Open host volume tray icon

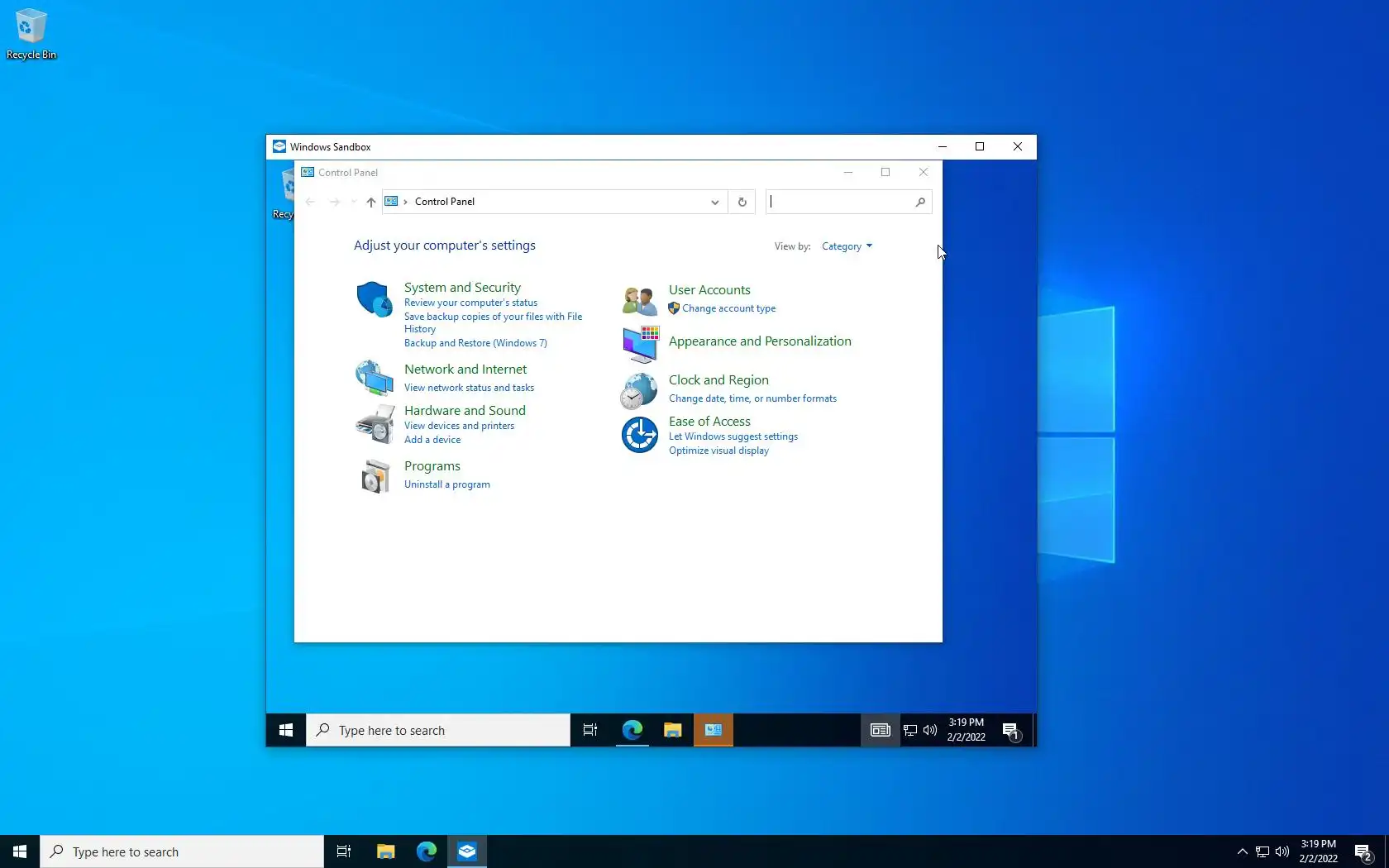(x=1282, y=851)
